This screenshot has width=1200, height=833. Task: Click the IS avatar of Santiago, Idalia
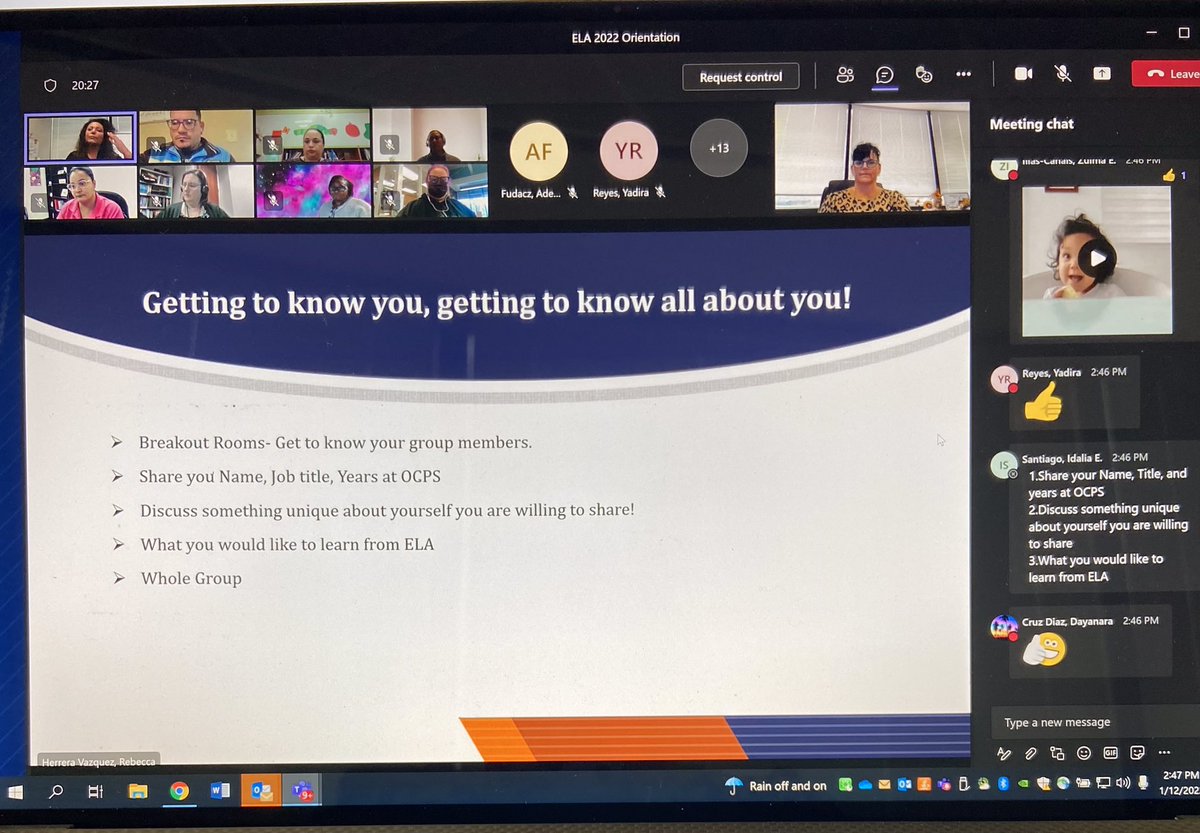pyautogui.click(x=1003, y=464)
